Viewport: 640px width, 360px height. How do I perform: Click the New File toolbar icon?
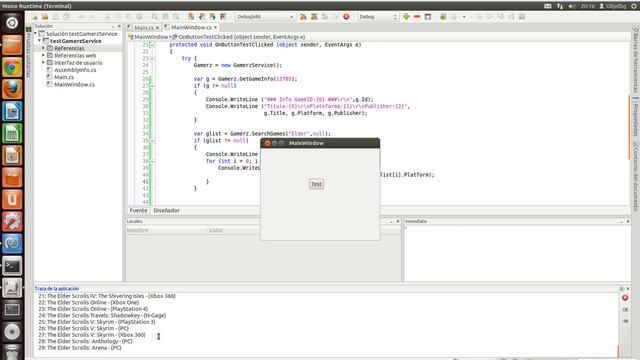tap(35, 17)
